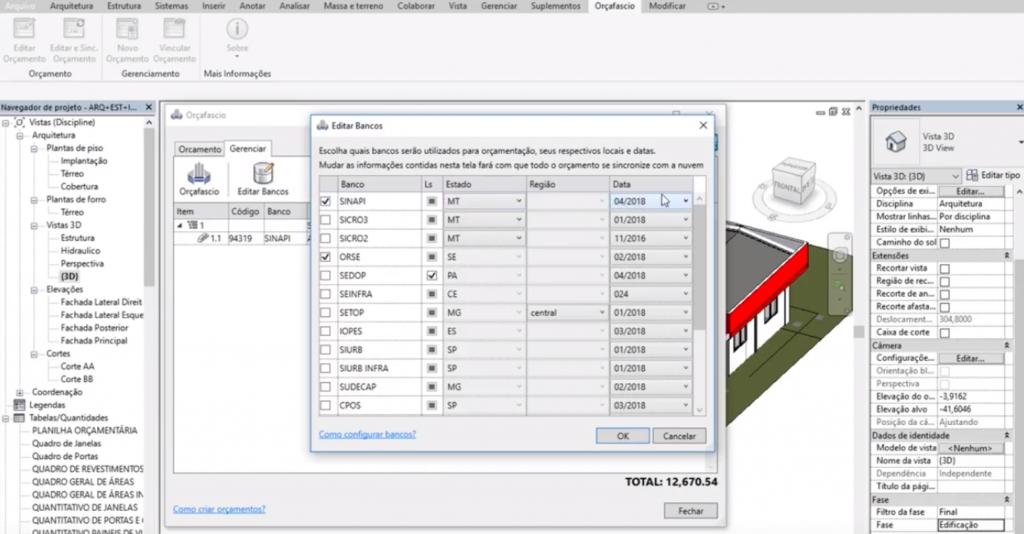Open the SICRO3 Data dropdown 01/2018

650,220
